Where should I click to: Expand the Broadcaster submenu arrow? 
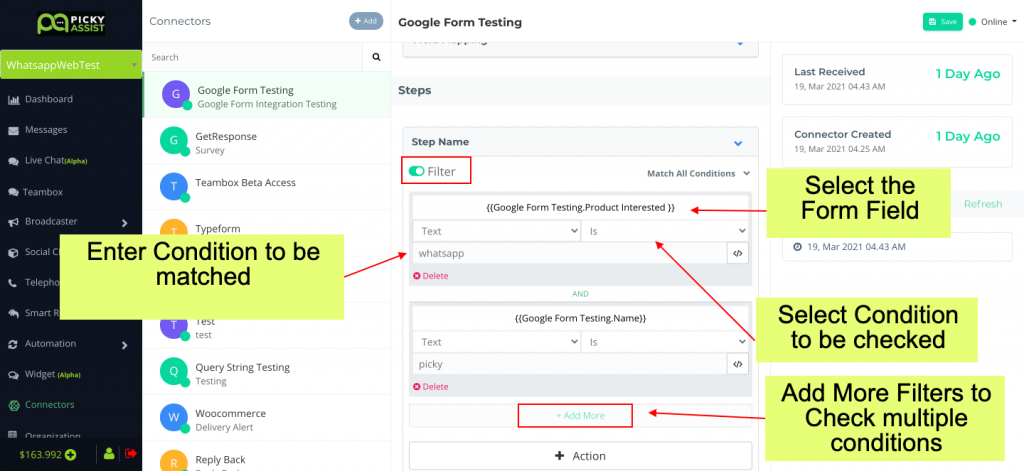tap(125, 223)
